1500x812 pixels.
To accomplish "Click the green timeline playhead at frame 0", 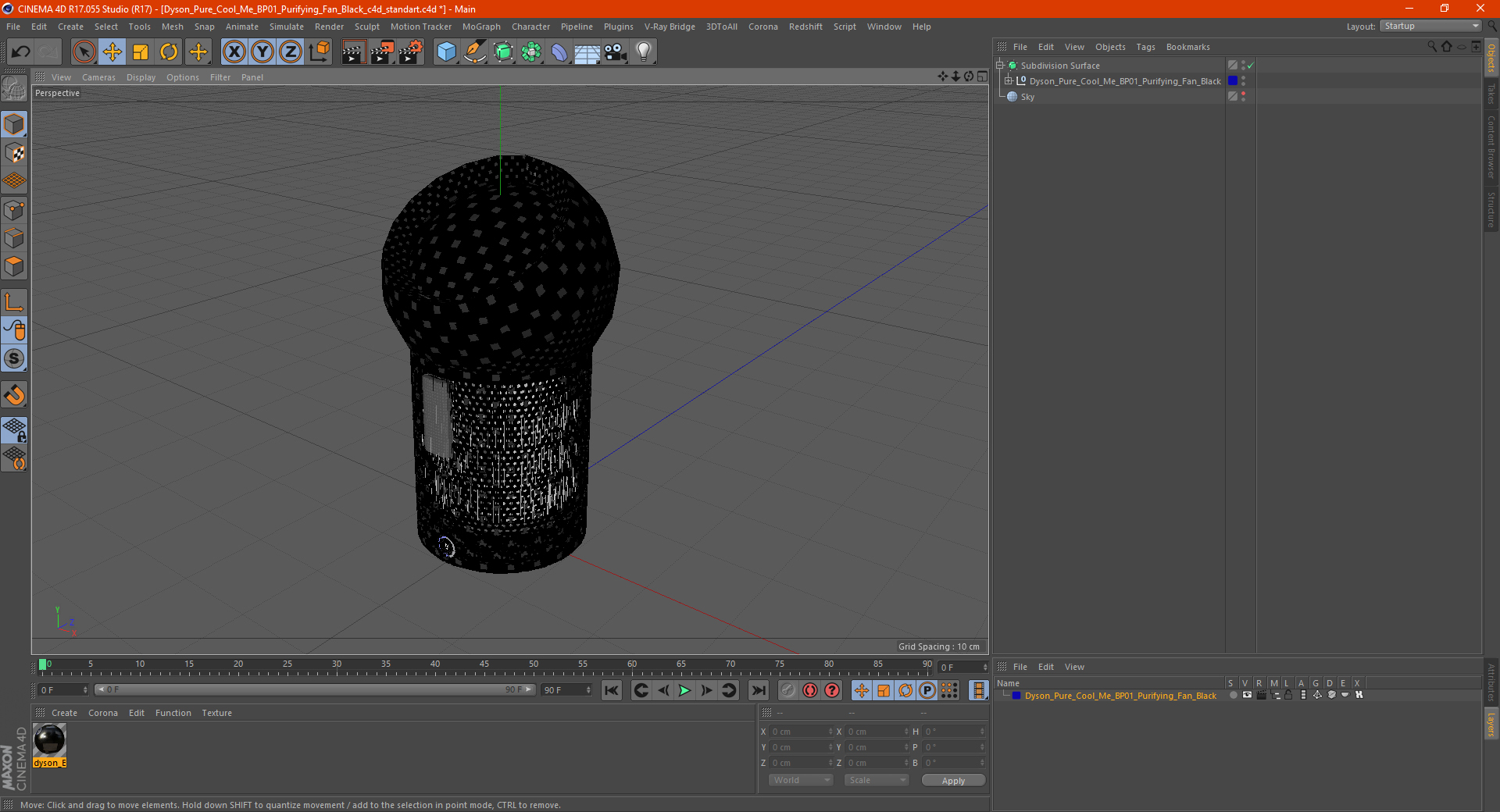I will 42,664.
